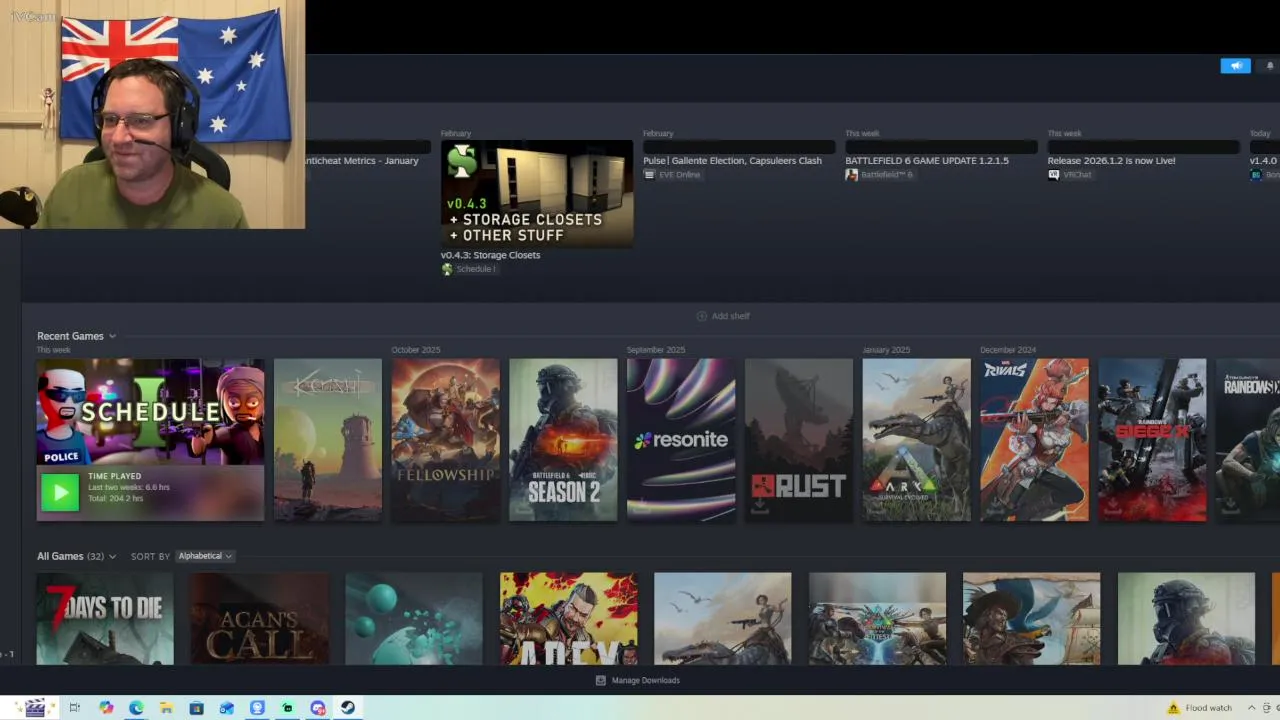The height and width of the screenshot is (720, 1280).
Task: Click the Storage Closets news banner image
Action: pos(537,193)
